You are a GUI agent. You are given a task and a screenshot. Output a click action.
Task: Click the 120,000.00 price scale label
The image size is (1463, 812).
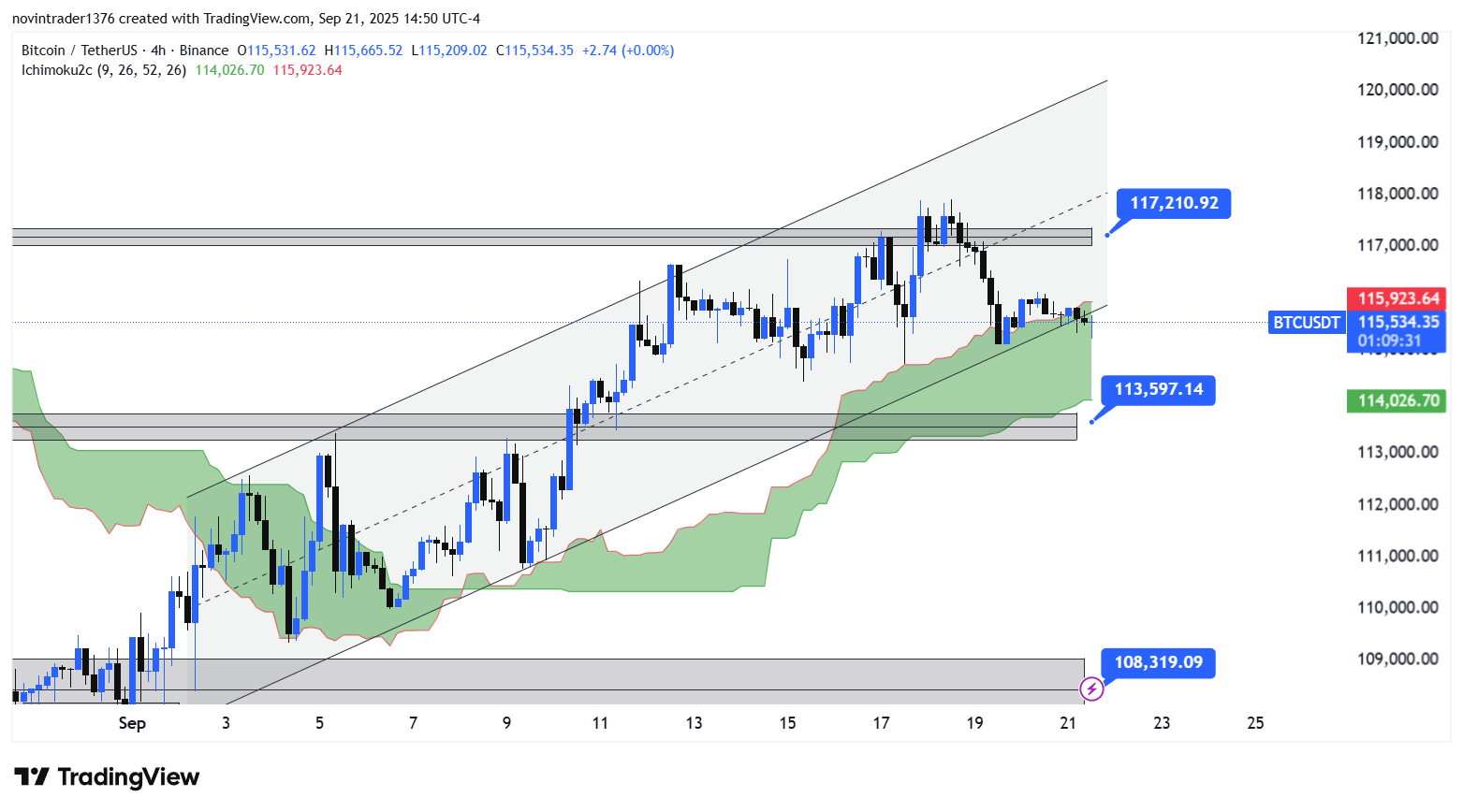[1397, 90]
